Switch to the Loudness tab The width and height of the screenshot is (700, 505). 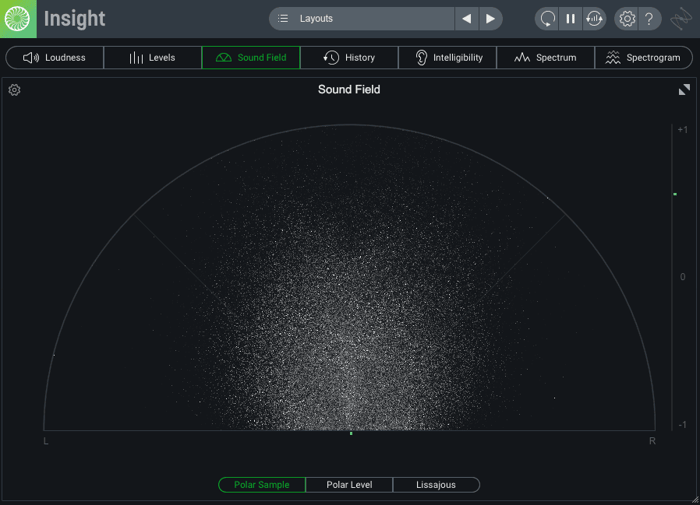pos(54,58)
